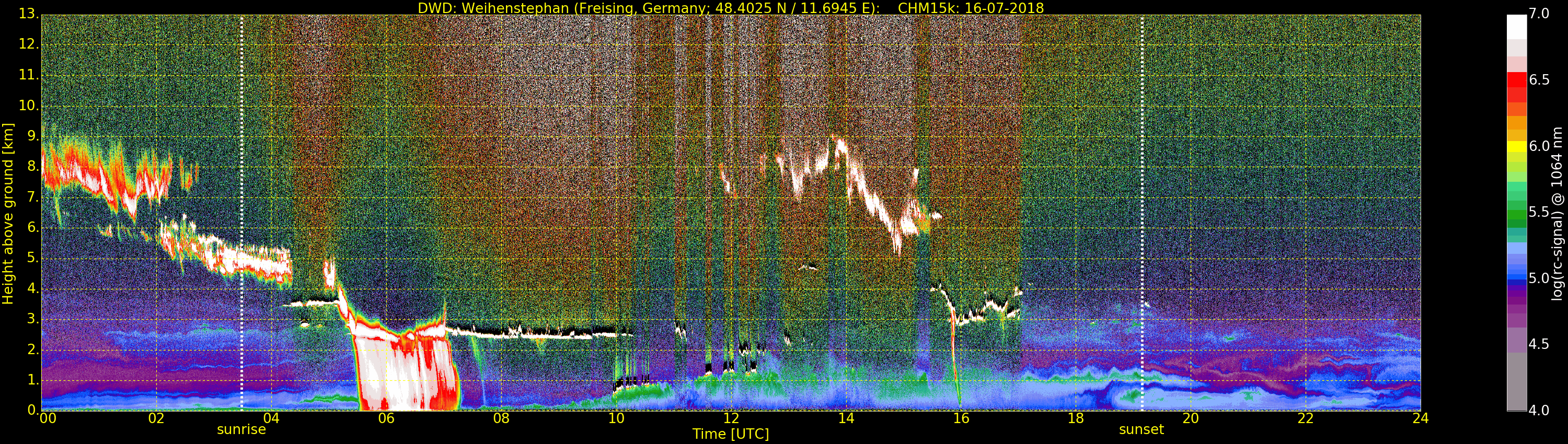Click the 18 tick label on the time axis
The height and width of the screenshot is (444, 1568).
click(1076, 418)
